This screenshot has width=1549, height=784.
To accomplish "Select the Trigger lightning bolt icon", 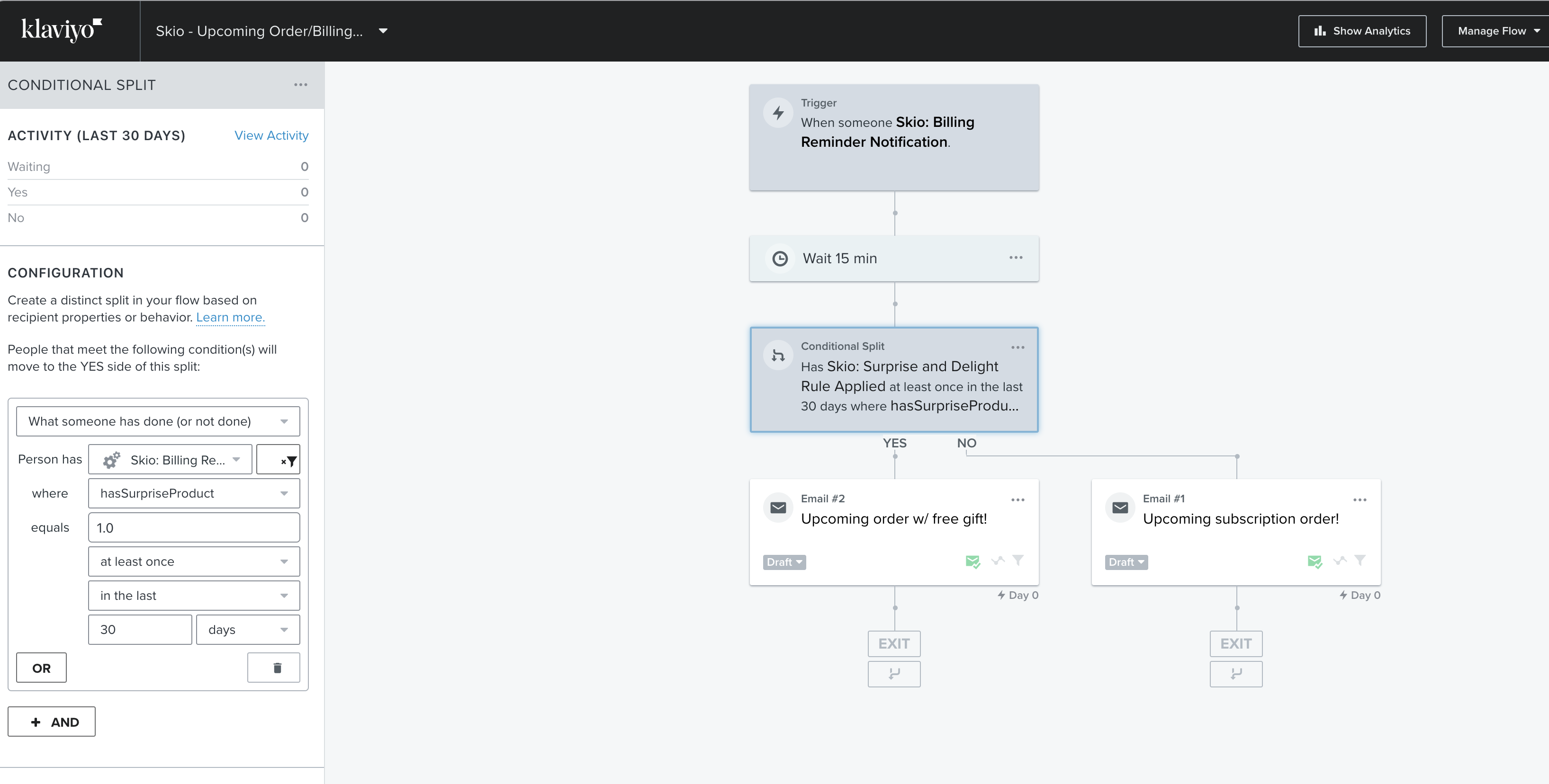I will coord(778,112).
